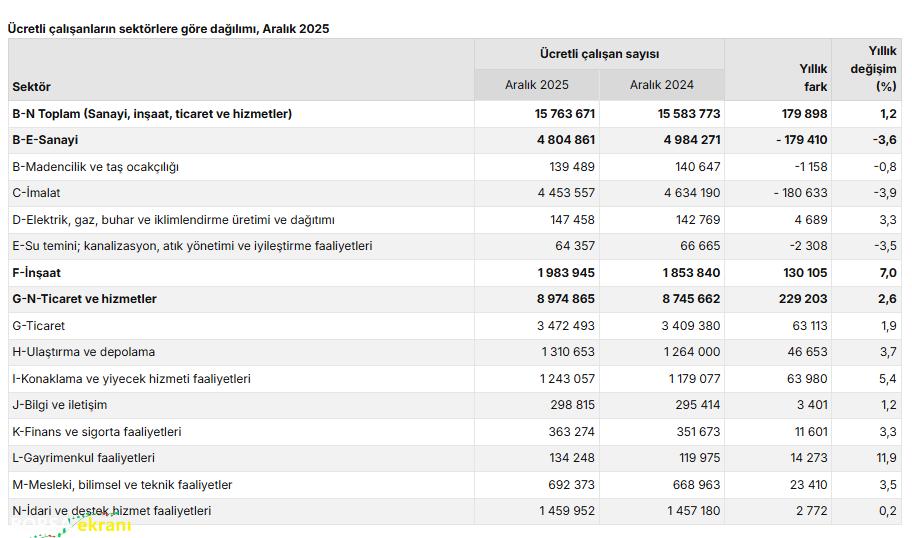Select the Ücretli çalışan sayısı header
This screenshot has width=912, height=538.
point(598,54)
